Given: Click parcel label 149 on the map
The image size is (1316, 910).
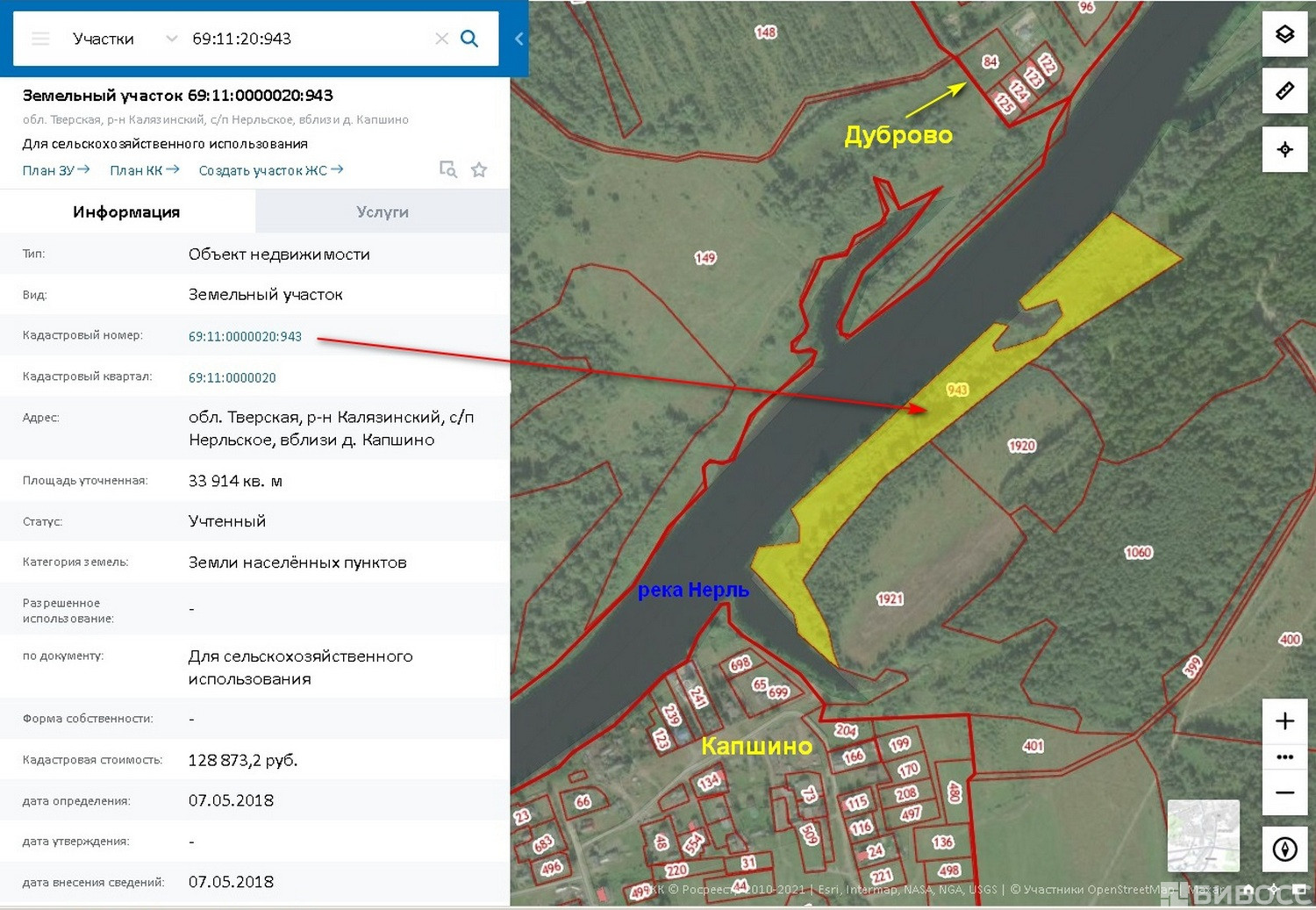Looking at the screenshot, I should (705, 258).
